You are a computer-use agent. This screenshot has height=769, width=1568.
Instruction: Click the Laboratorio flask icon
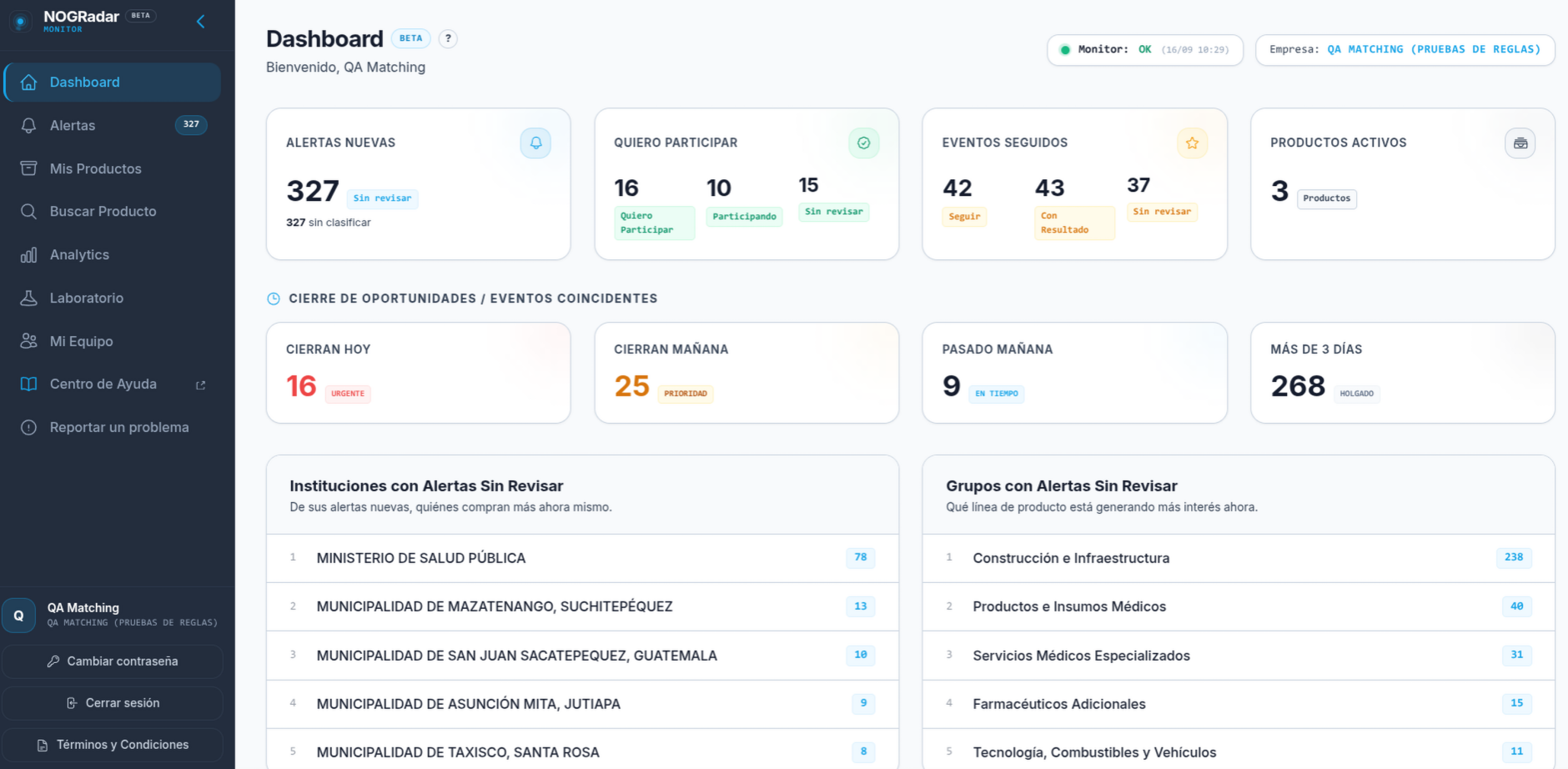pos(28,298)
